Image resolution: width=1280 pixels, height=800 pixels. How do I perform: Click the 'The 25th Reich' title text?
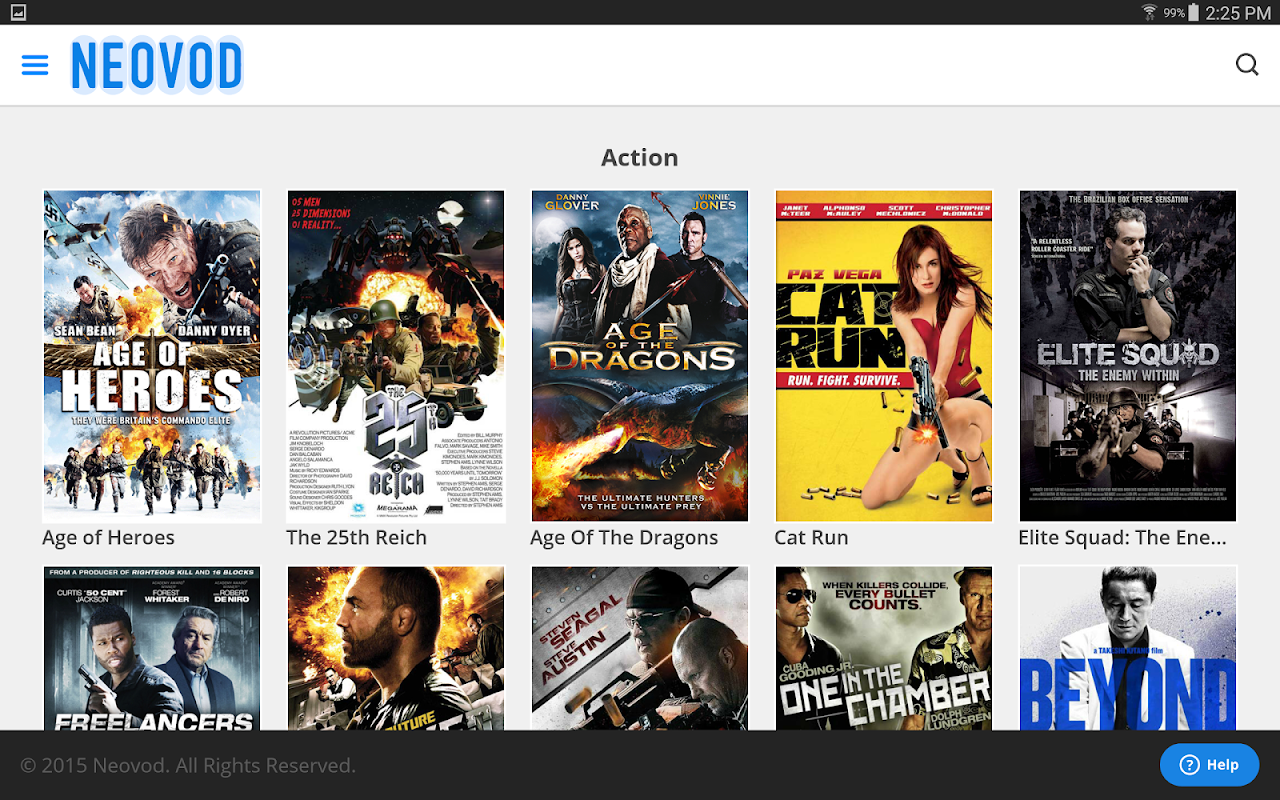click(x=356, y=538)
